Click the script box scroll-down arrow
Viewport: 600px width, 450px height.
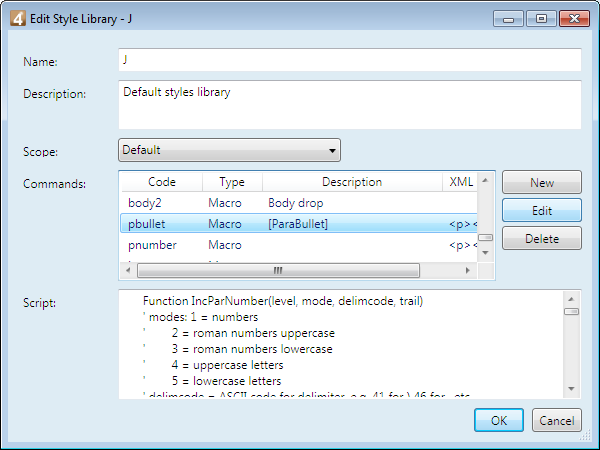point(571,389)
